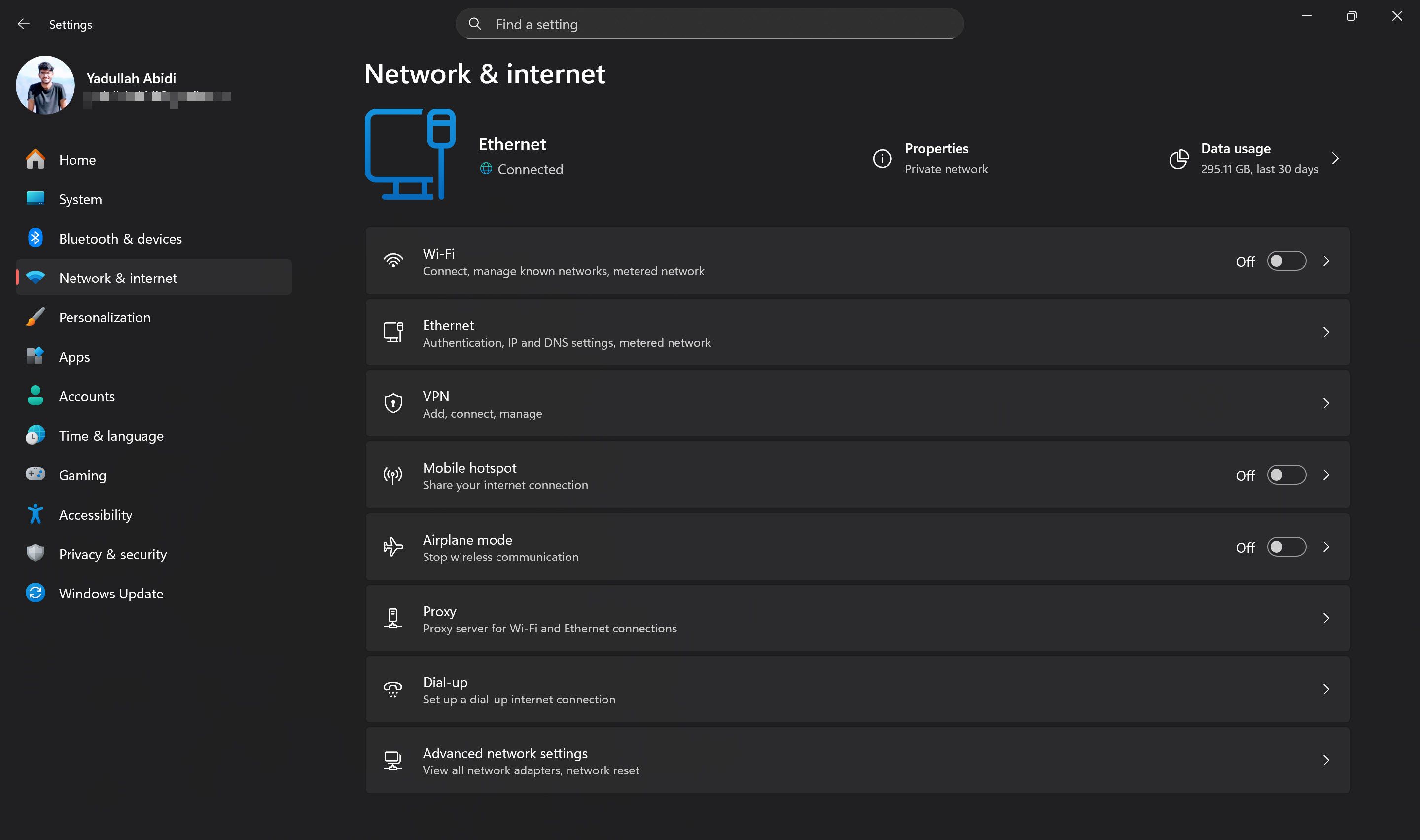Enable Airplane mode

1285,547
